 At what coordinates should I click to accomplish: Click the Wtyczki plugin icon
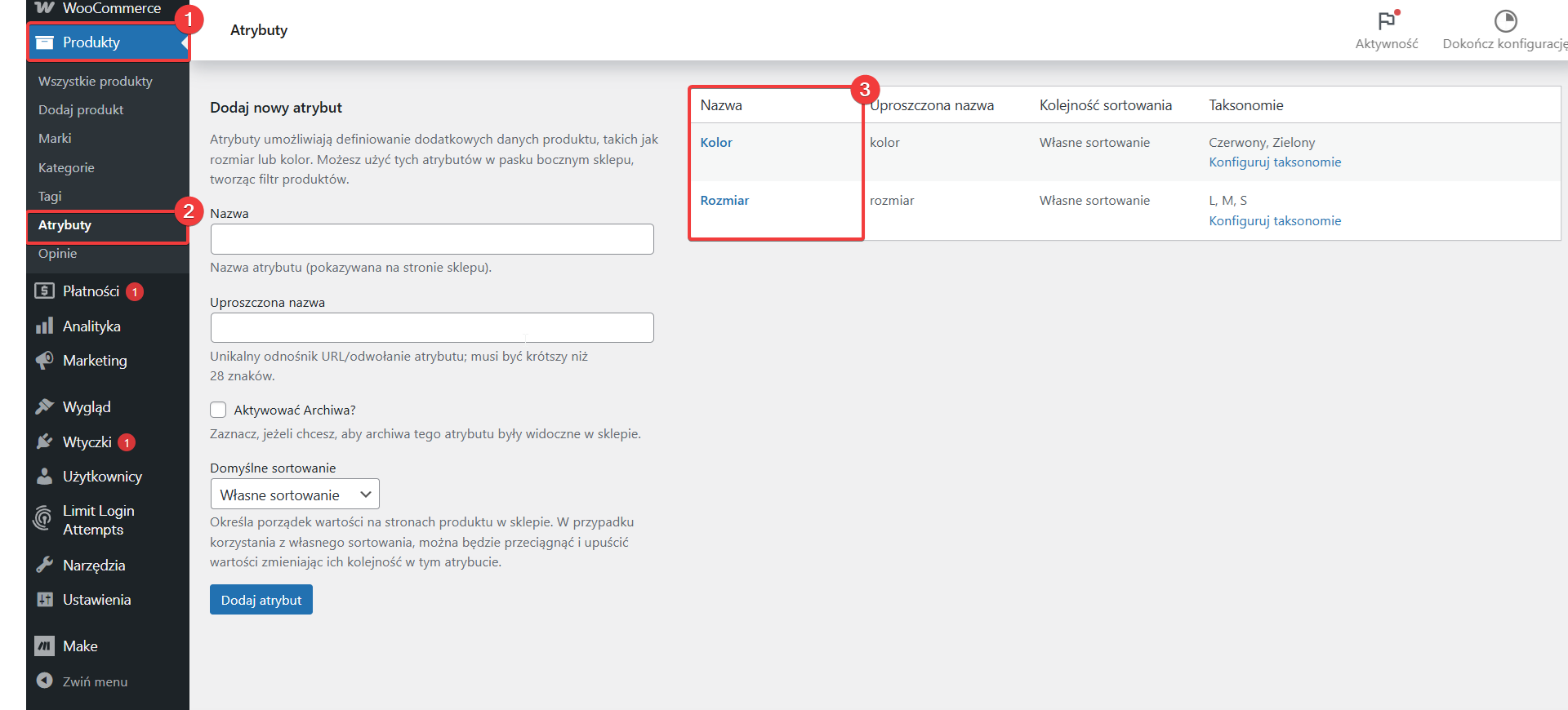coord(44,442)
